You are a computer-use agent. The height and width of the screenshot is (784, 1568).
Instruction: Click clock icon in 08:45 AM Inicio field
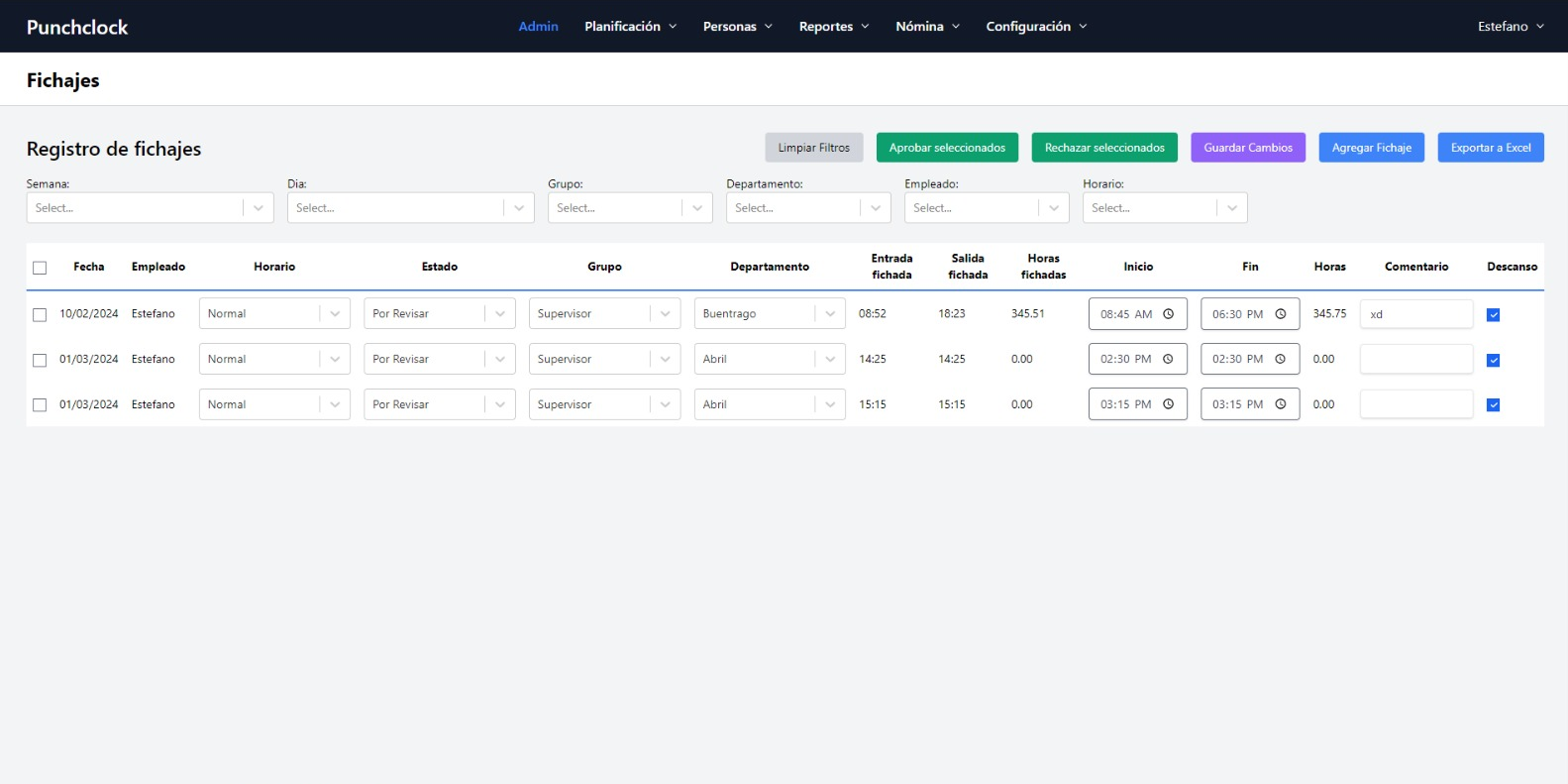(1168, 314)
